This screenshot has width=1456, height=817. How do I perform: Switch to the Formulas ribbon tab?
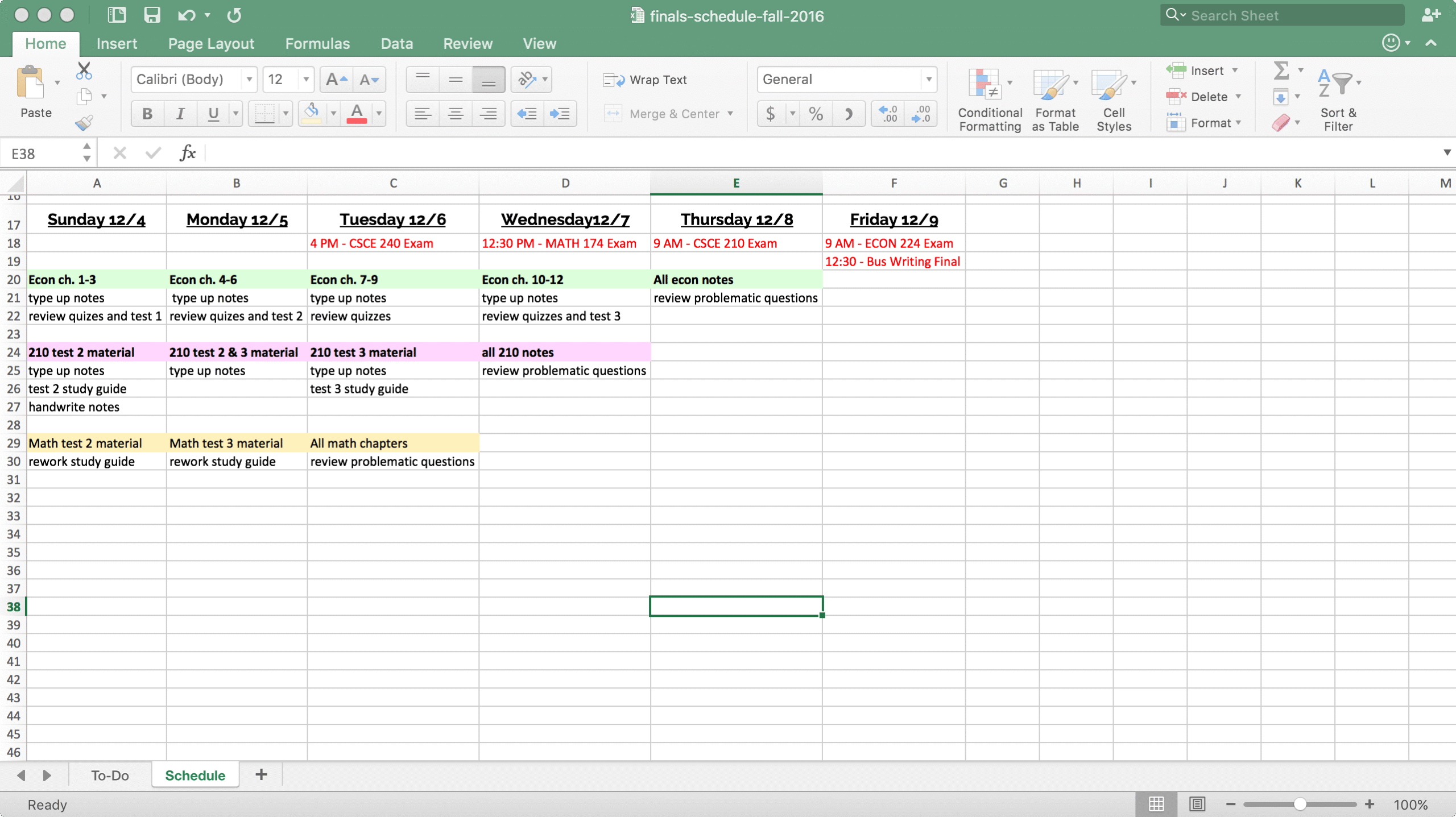tap(317, 43)
